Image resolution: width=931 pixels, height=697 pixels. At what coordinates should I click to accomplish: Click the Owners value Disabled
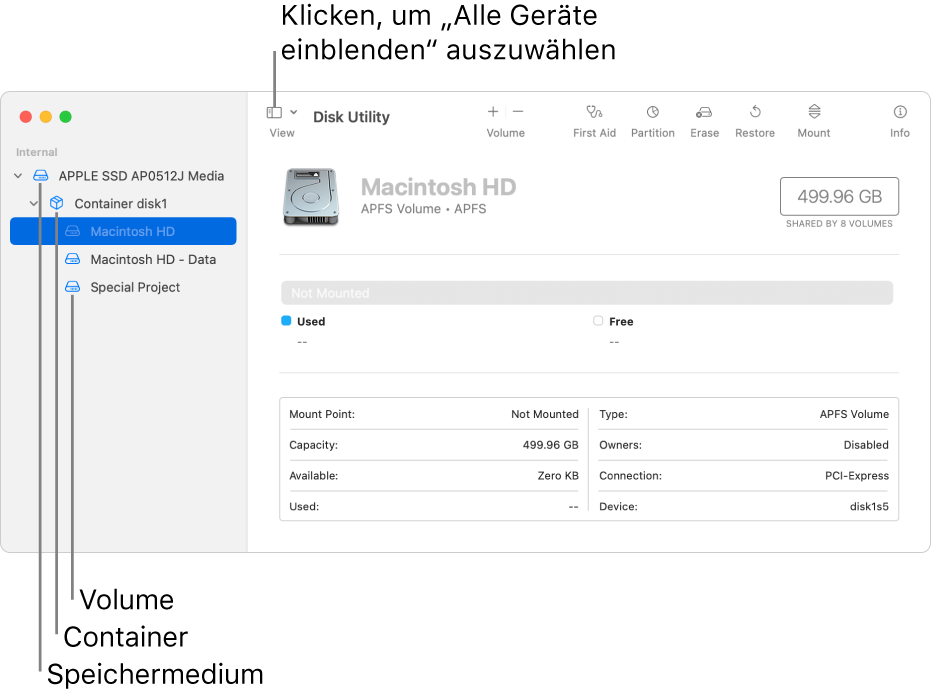click(866, 445)
